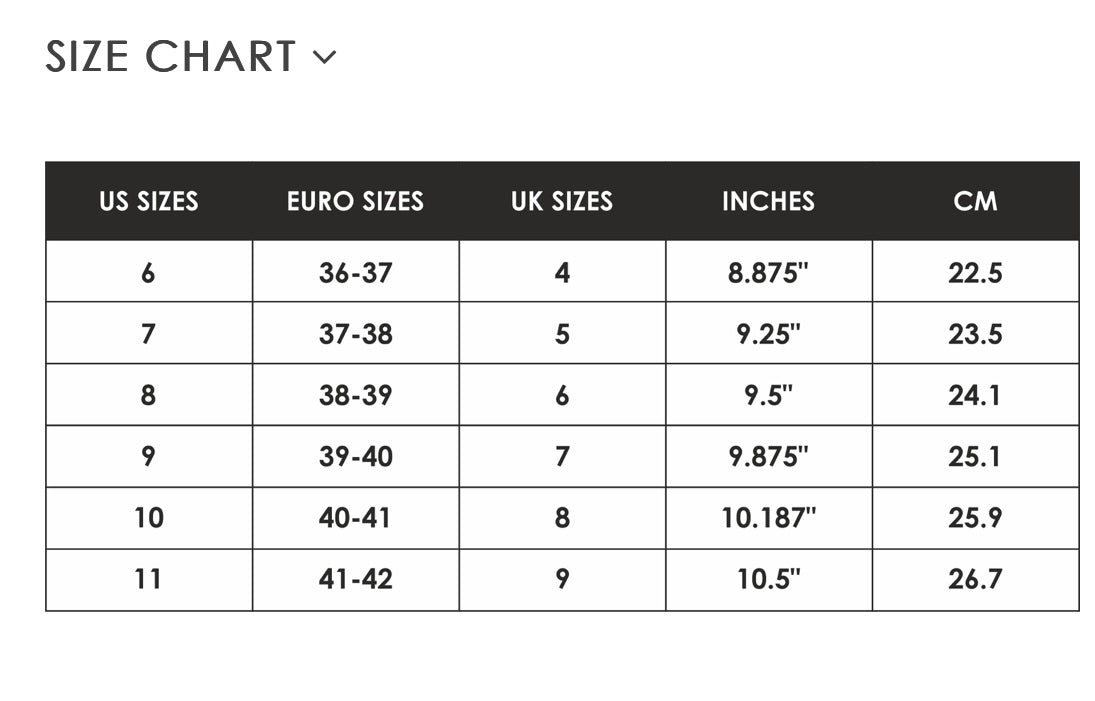This screenshot has height=701, width=1095.
Task: Select the 37-38 Euro size cell
Action: pyautogui.click(x=355, y=334)
